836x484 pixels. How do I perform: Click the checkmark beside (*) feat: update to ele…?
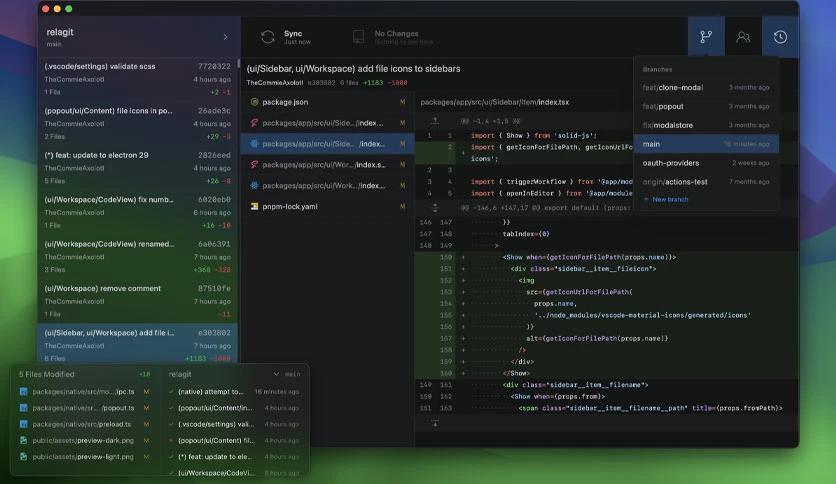tap(171, 457)
